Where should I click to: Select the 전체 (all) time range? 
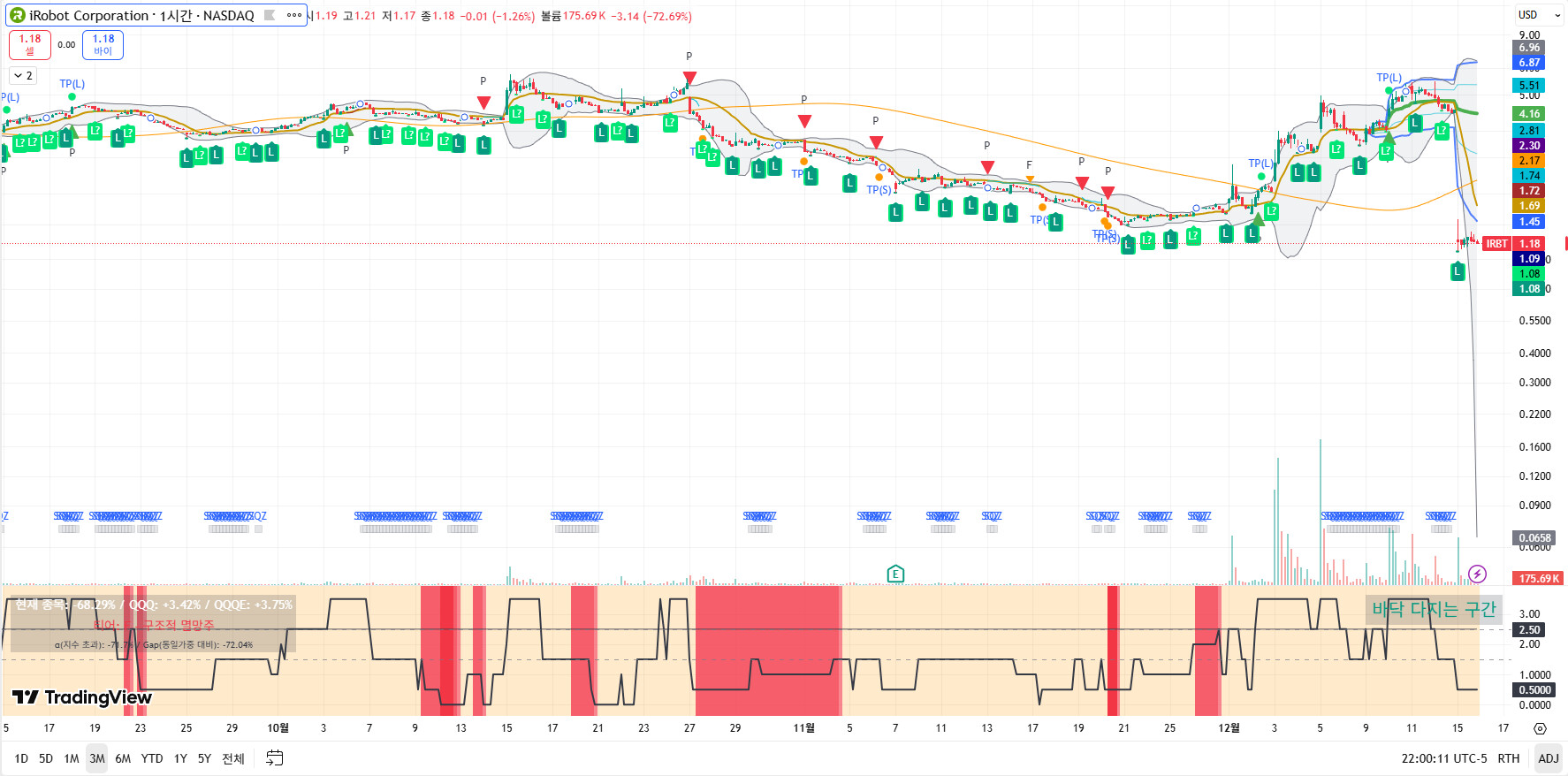tap(233, 758)
